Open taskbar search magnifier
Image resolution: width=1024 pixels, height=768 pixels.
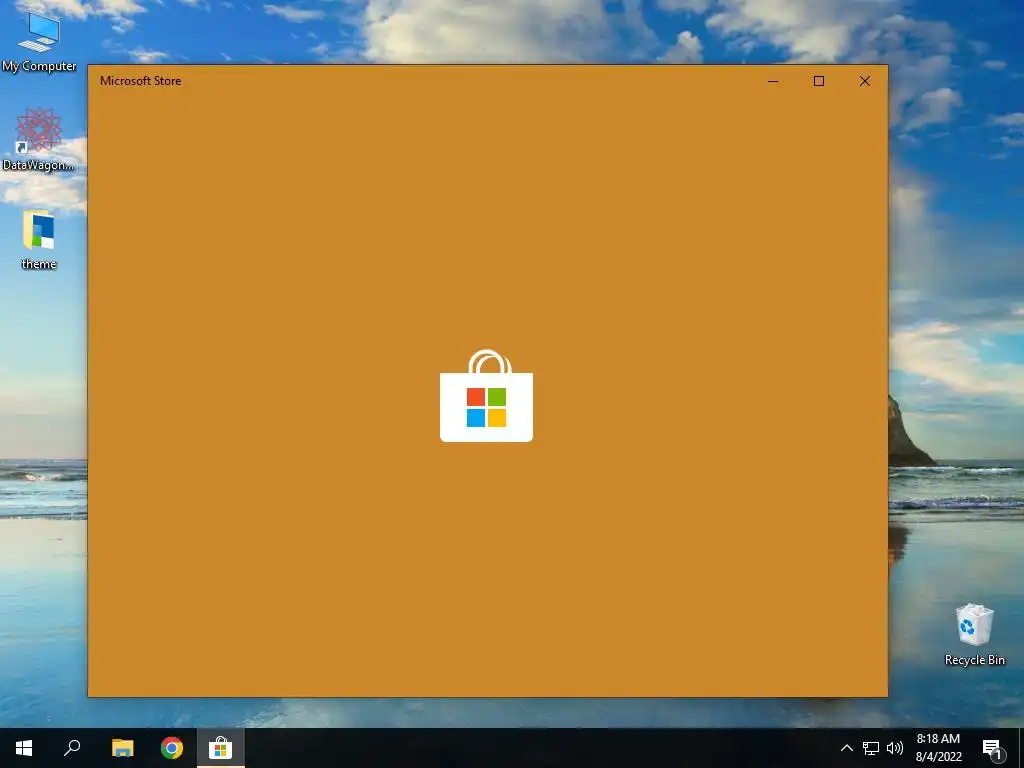click(x=72, y=748)
